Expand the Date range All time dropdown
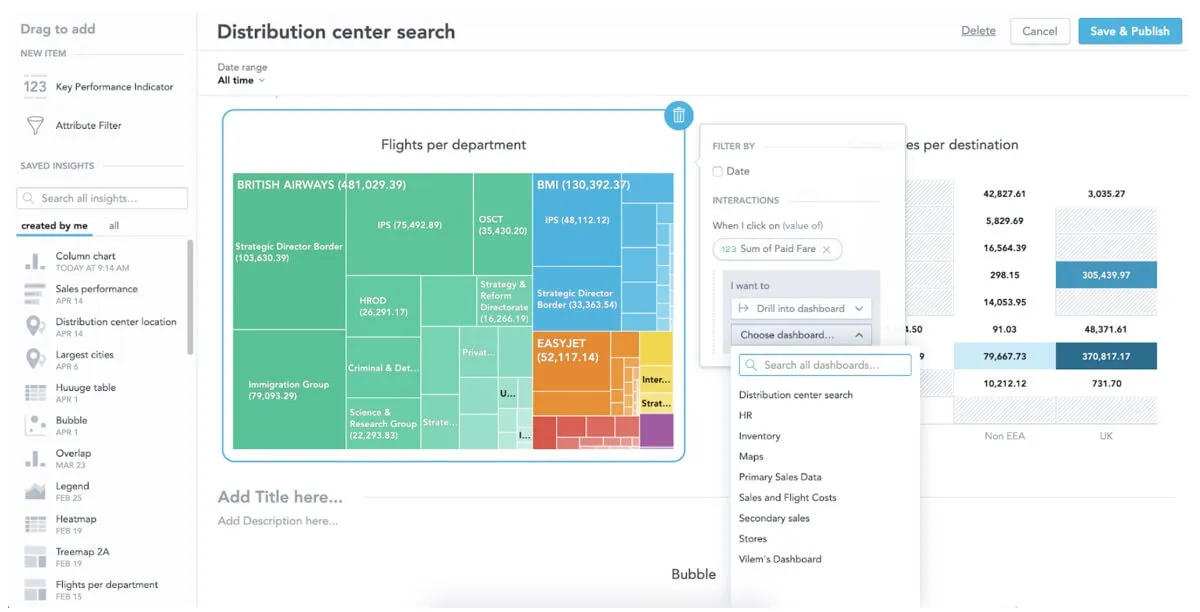 (x=242, y=80)
